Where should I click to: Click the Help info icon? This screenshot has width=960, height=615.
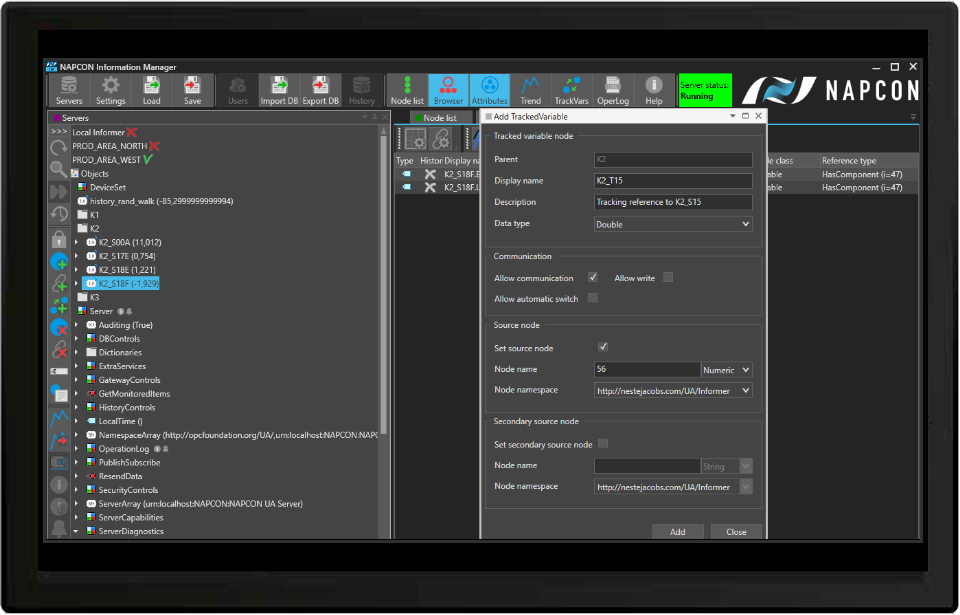click(x=654, y=90)
